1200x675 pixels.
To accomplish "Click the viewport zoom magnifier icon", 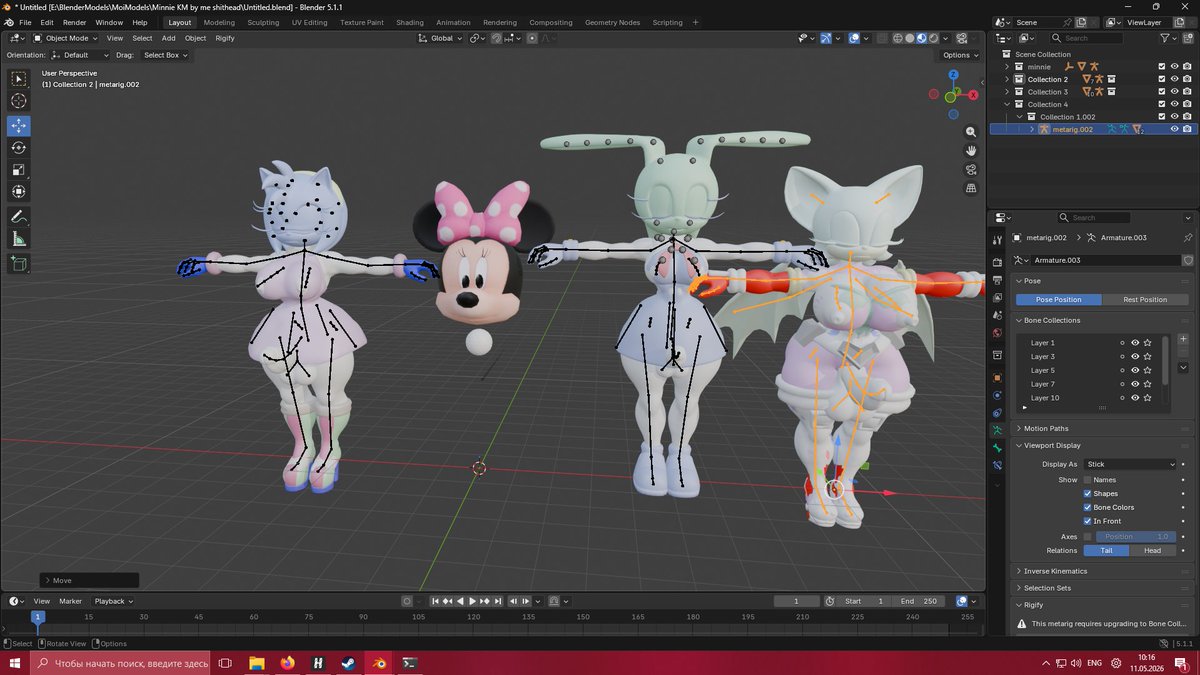I will pos(971,132).
